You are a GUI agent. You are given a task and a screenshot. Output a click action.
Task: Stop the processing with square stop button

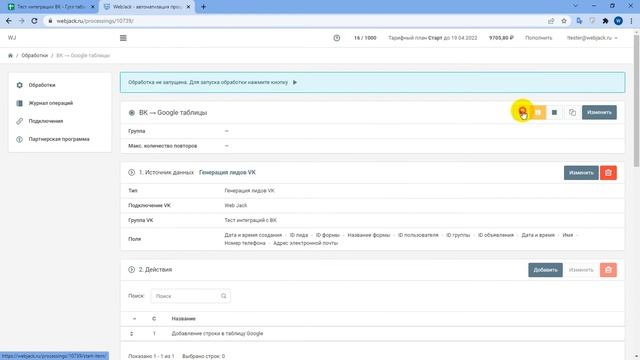pos(554,112)
